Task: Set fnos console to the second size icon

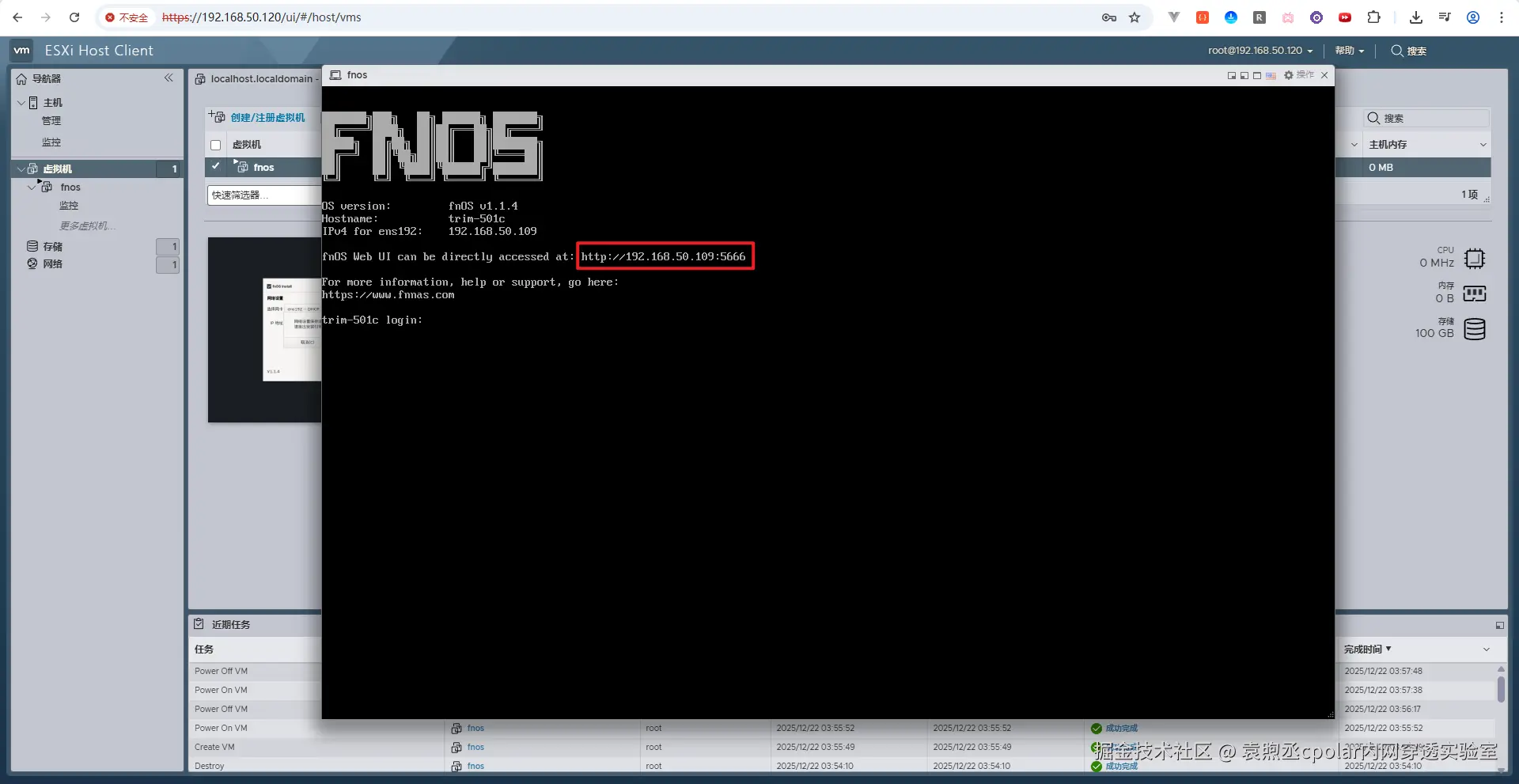Action: click(x=1244, y=76)
